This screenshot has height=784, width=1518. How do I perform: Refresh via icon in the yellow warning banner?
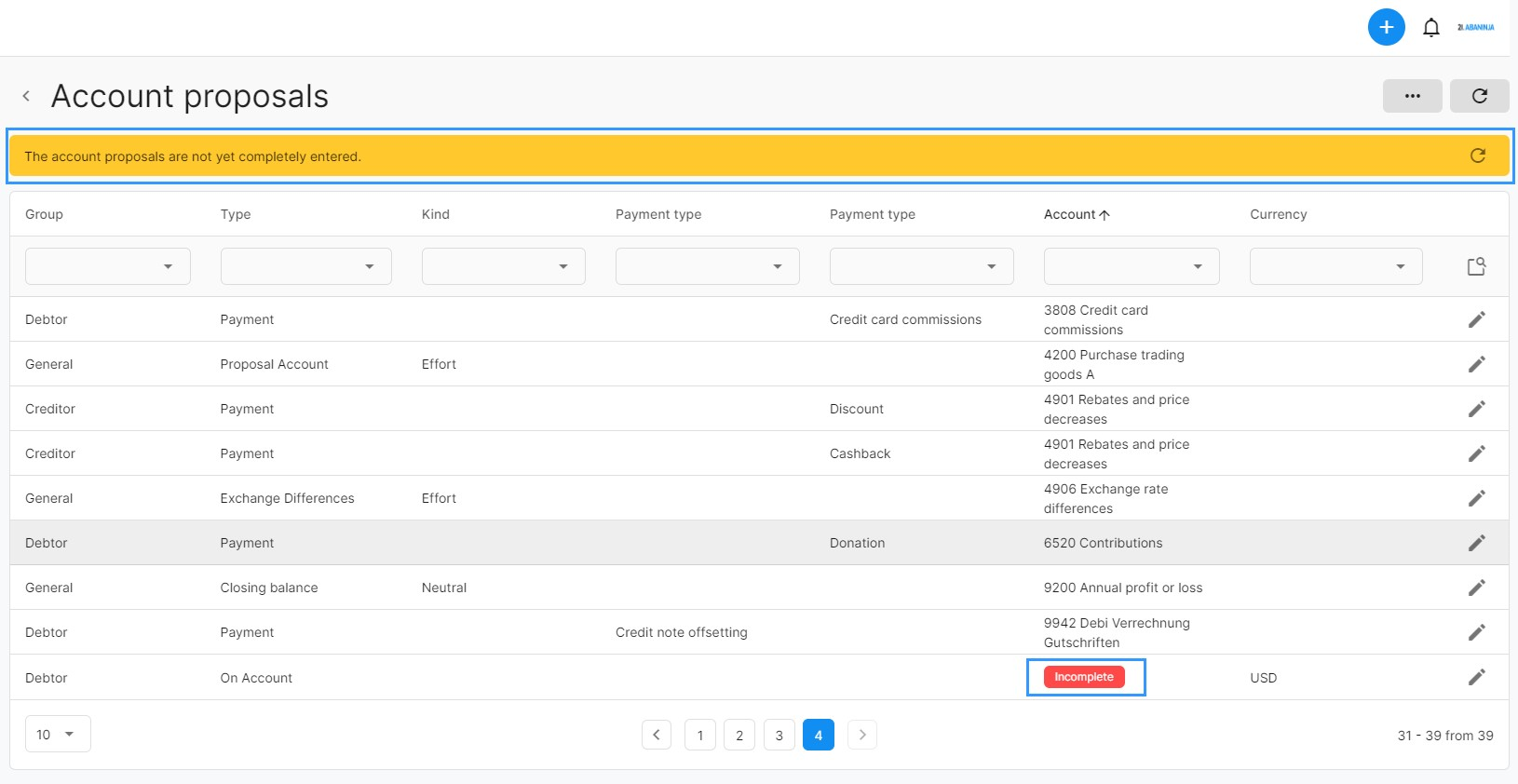tap(1477, 155)
